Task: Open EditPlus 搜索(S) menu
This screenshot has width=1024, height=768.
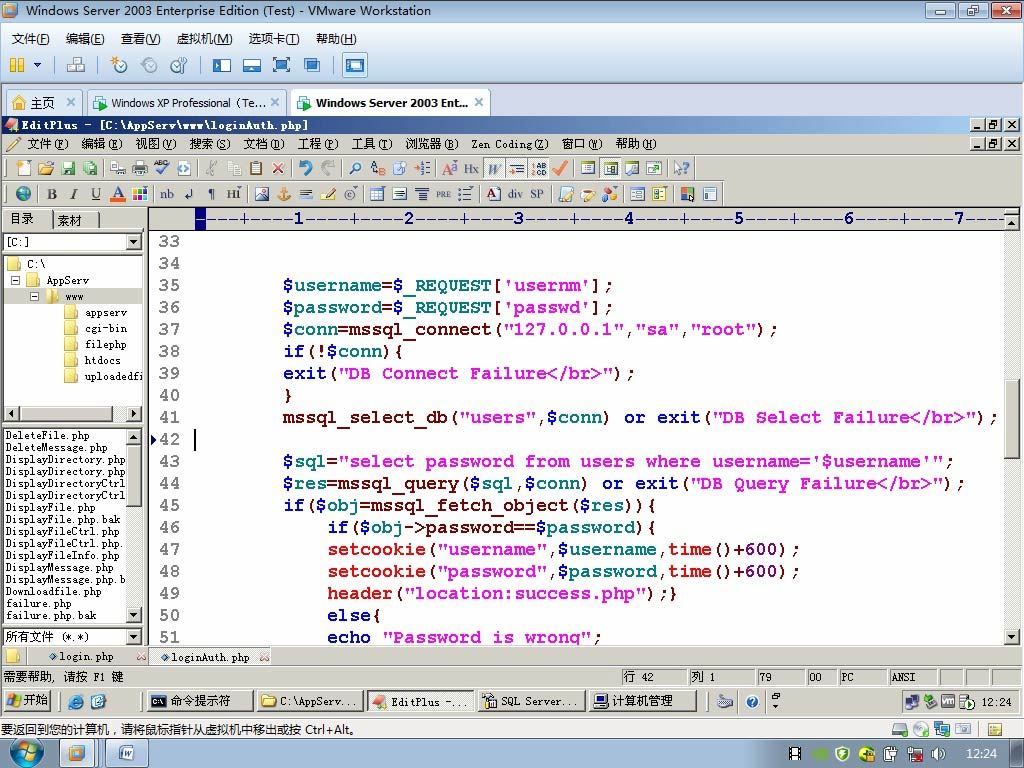Action: click(210, 144)
